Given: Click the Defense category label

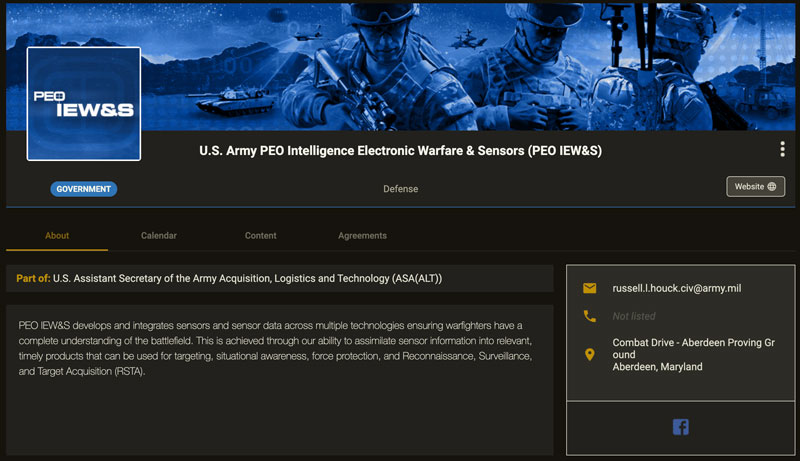Looking at the screenshot, I should point(401,189).
